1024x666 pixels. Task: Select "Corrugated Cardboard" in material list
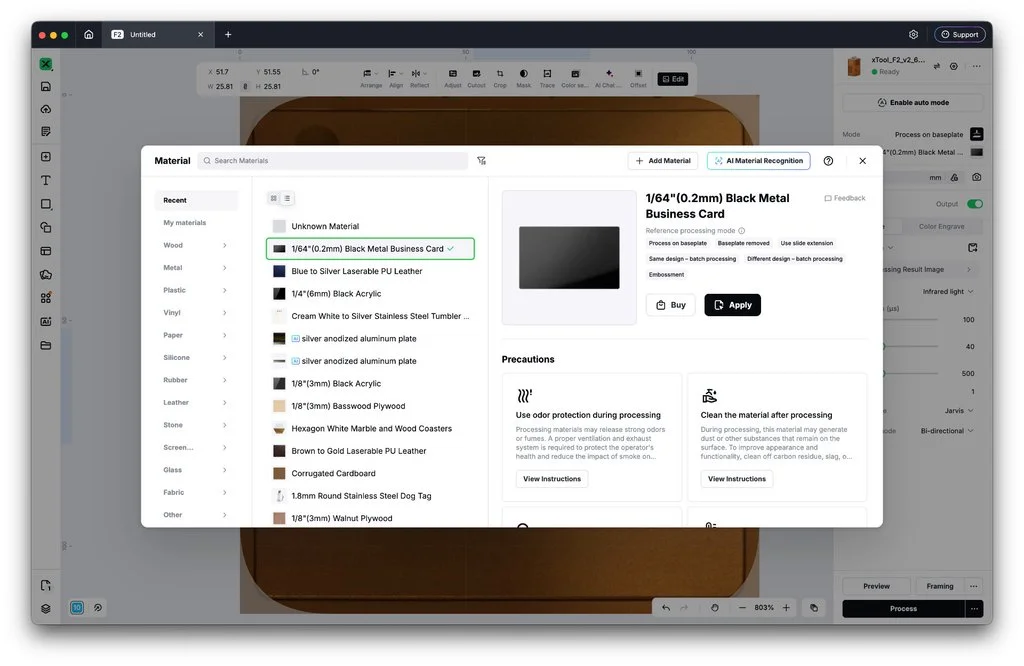[x=370, y=473]
